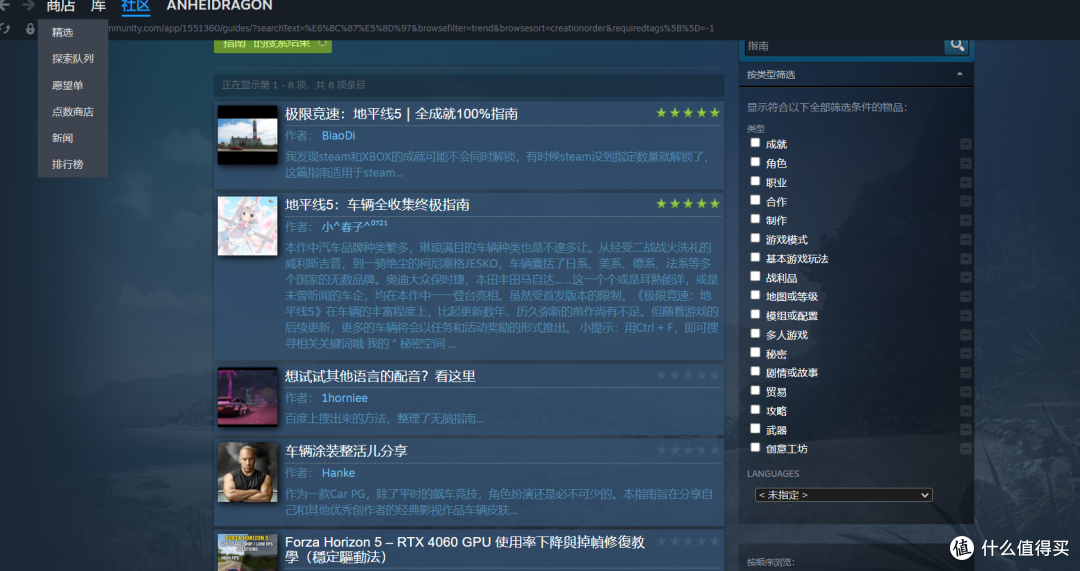Check the 角色 filter checkbox
The width and height of the screenshot is (1080, 571).
755,162
